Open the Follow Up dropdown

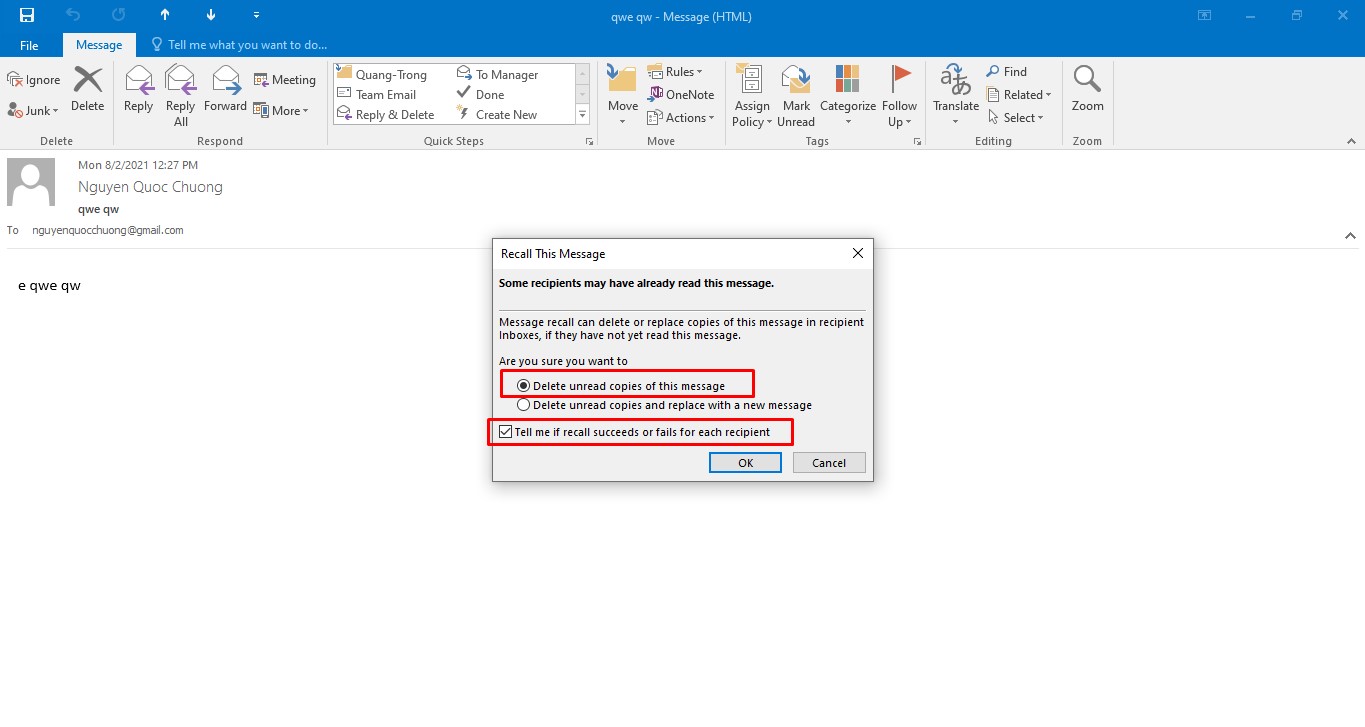tap(899, 95)
